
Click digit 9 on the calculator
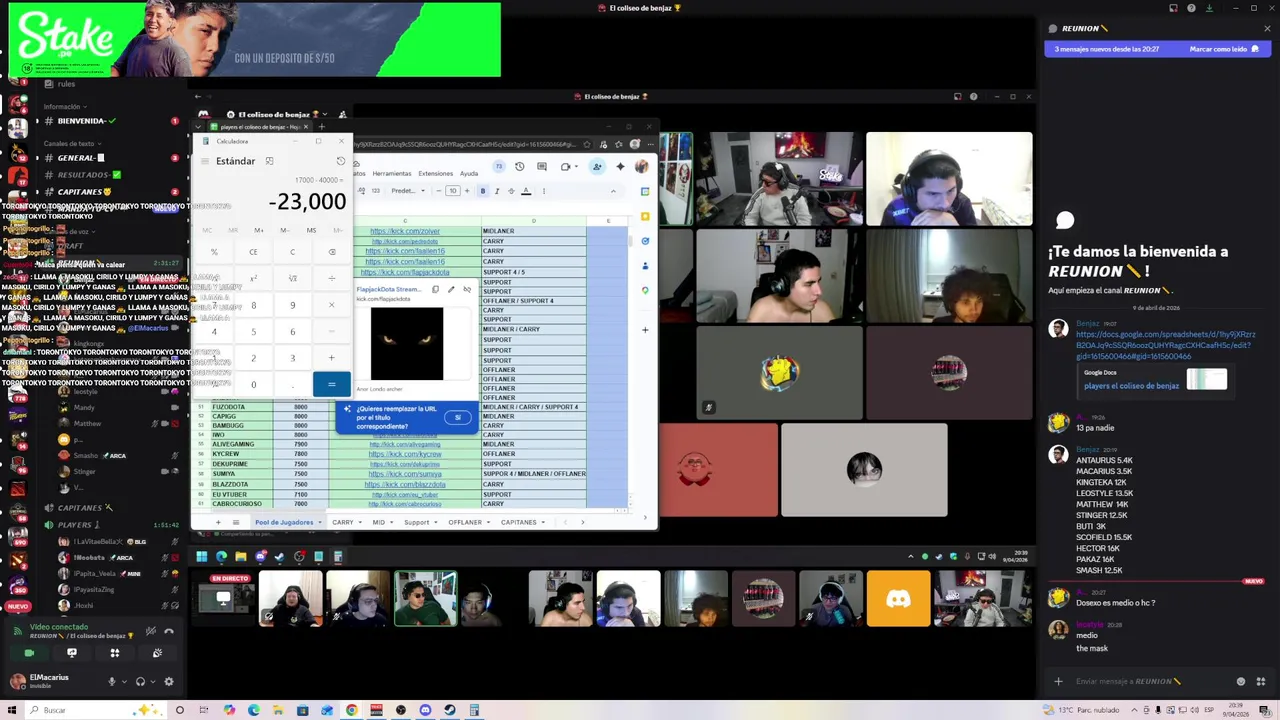(x=292, y=305)
